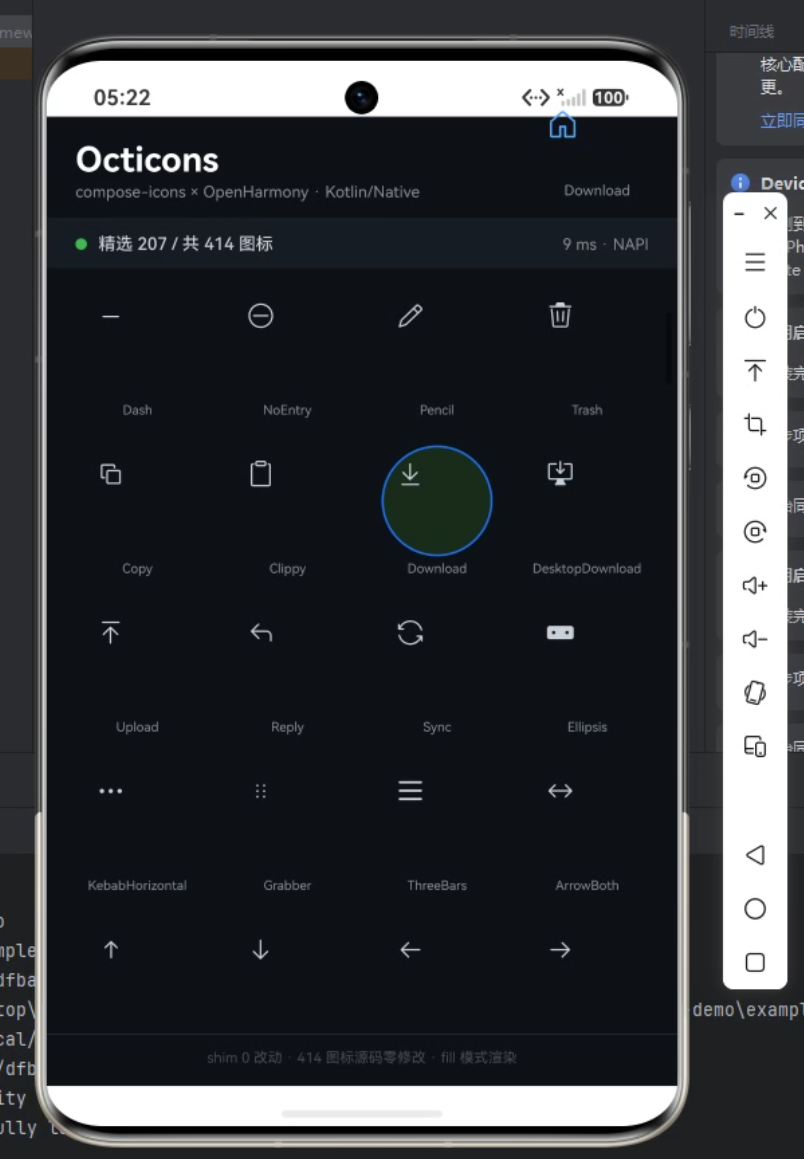Choose the Reply curved-arrow icon
This screenshot has height=1159, width=804.
tap(261, 633)
